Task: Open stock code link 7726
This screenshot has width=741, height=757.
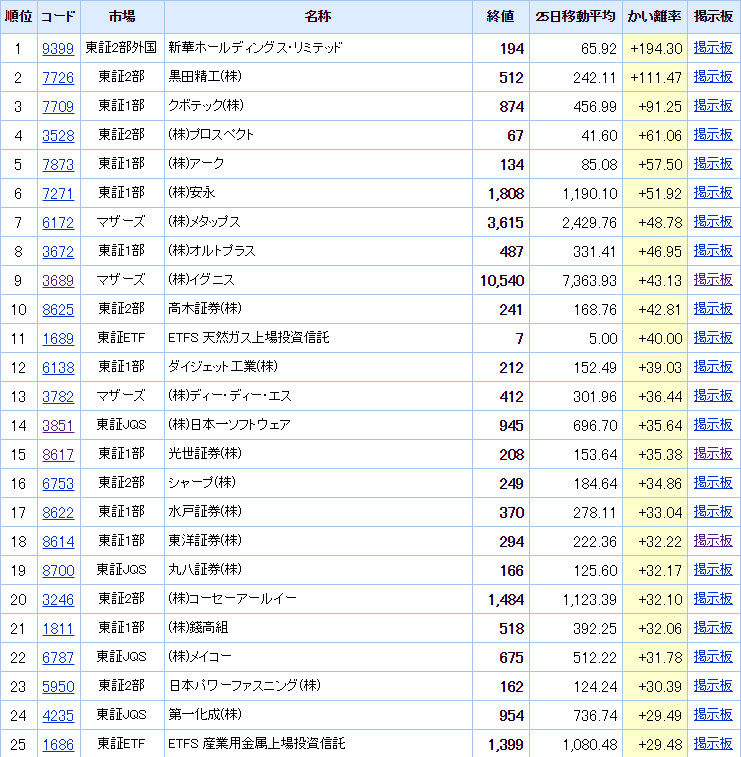Action: 58,77
